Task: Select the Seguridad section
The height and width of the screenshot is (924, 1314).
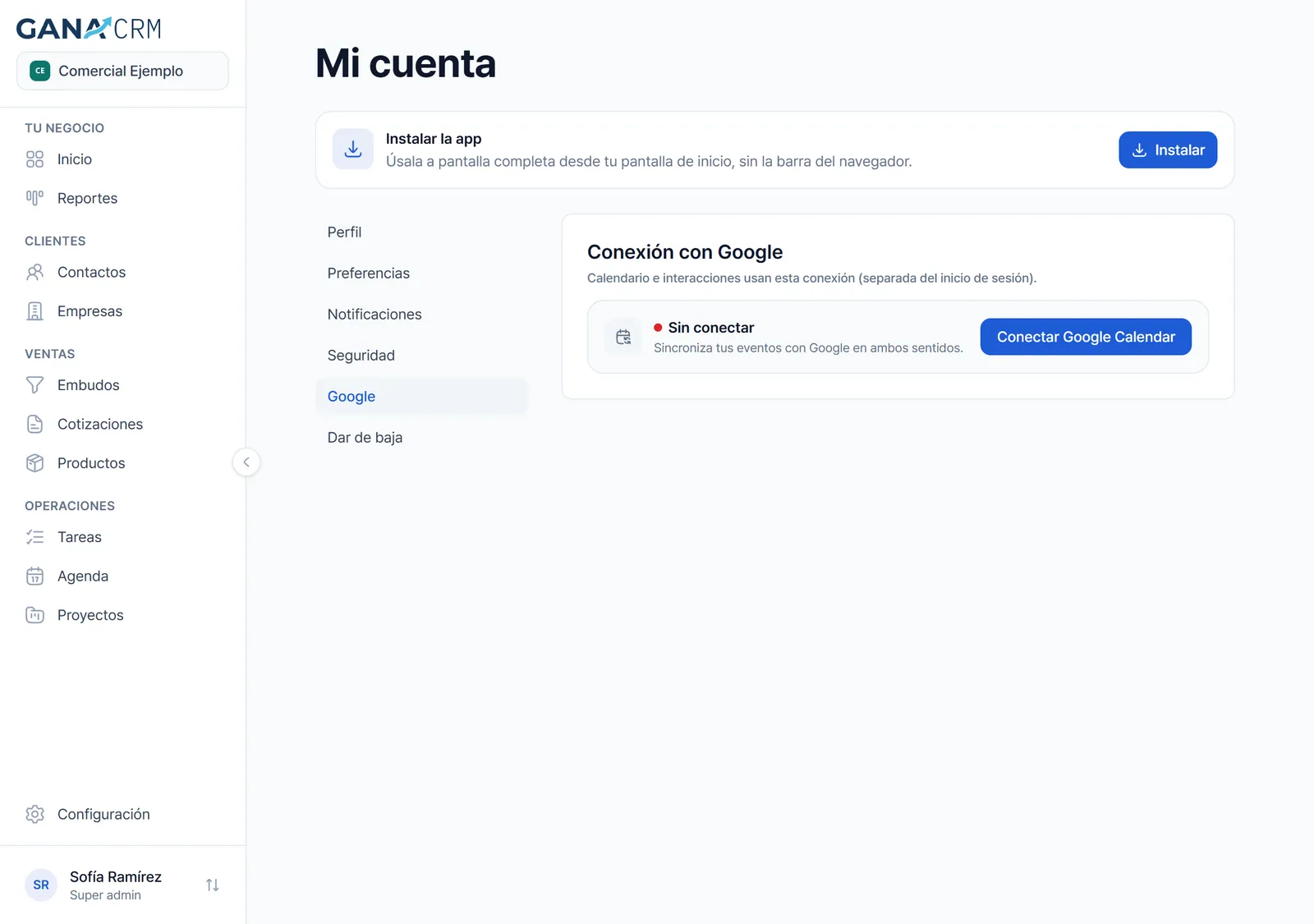Action: pos(422,356)
